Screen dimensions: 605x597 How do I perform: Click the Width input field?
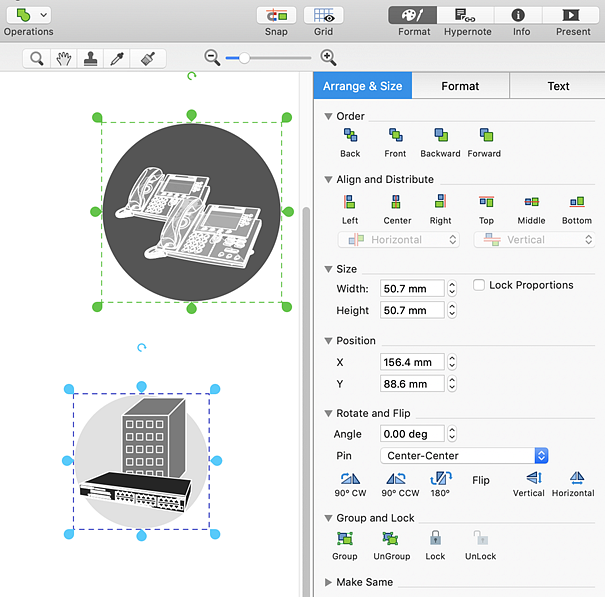411,288
